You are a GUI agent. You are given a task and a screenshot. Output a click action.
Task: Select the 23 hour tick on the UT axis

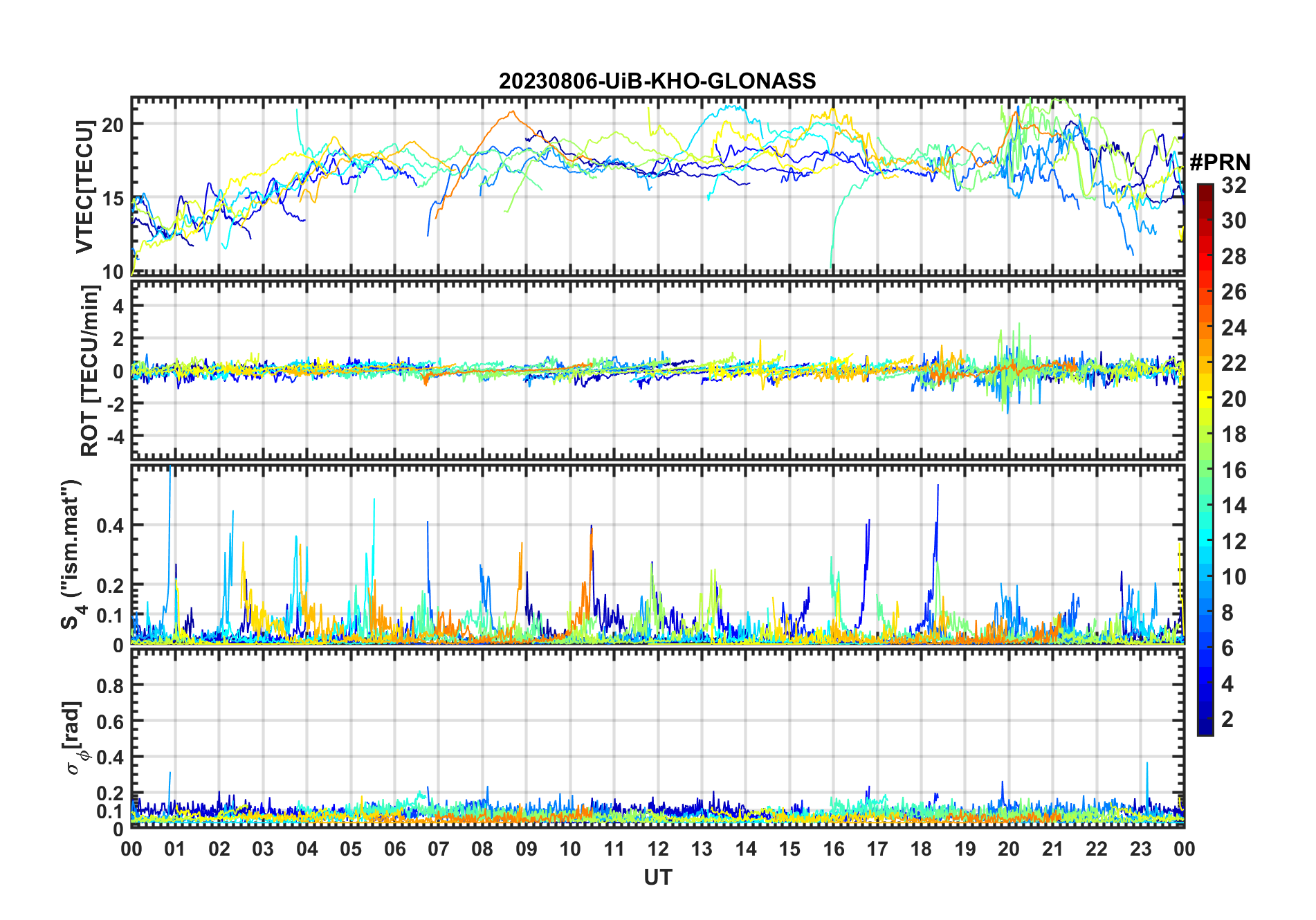1140,849
